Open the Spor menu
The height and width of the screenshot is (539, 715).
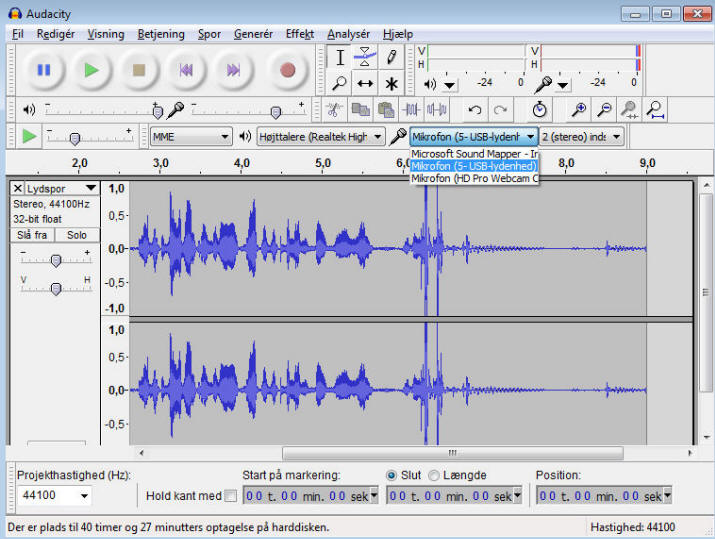coord(209,34)
